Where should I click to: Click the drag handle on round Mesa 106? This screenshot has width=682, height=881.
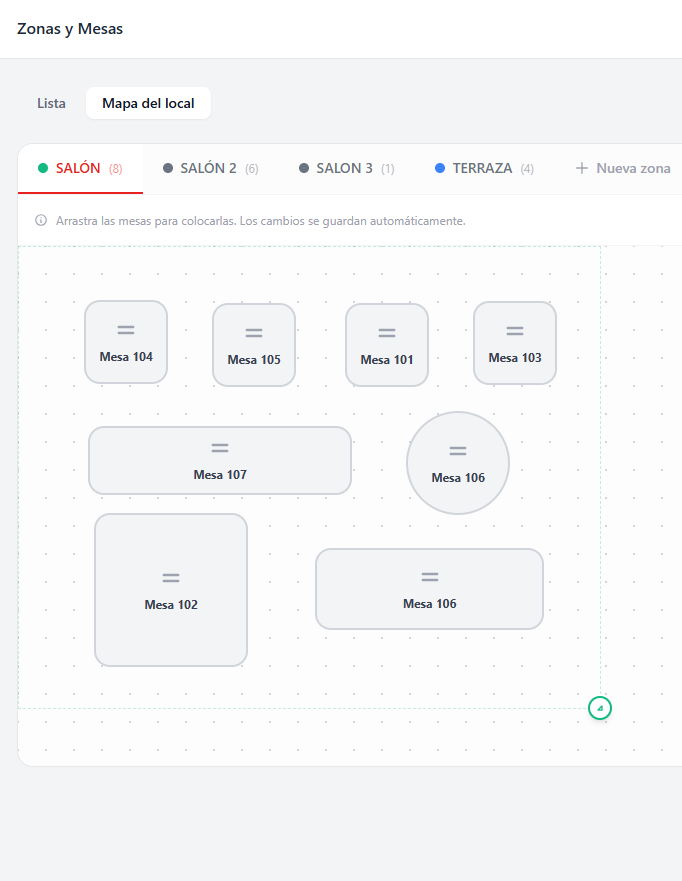[458, 451]
